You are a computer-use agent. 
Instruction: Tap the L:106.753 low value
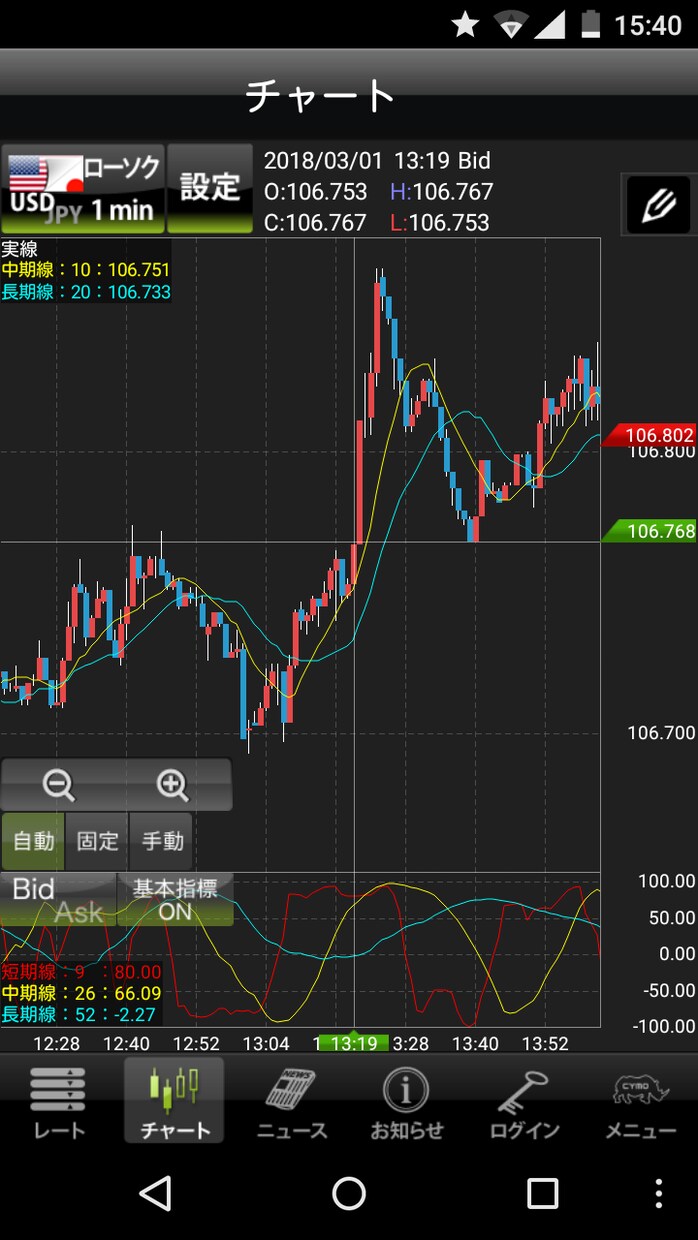[x=440, y=222]
